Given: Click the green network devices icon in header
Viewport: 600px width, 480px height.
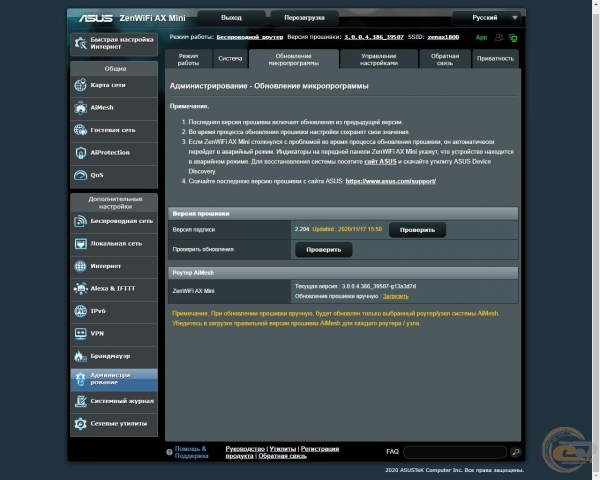Looking at the screenshot, I should [513, 38].
